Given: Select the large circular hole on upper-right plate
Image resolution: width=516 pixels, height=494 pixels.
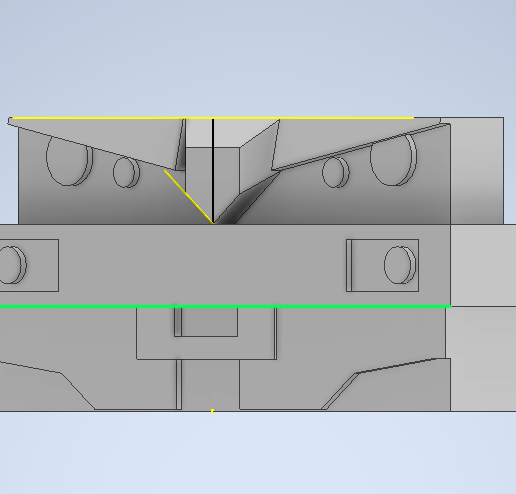Looking at the screenshot, I should click(393, 160).
